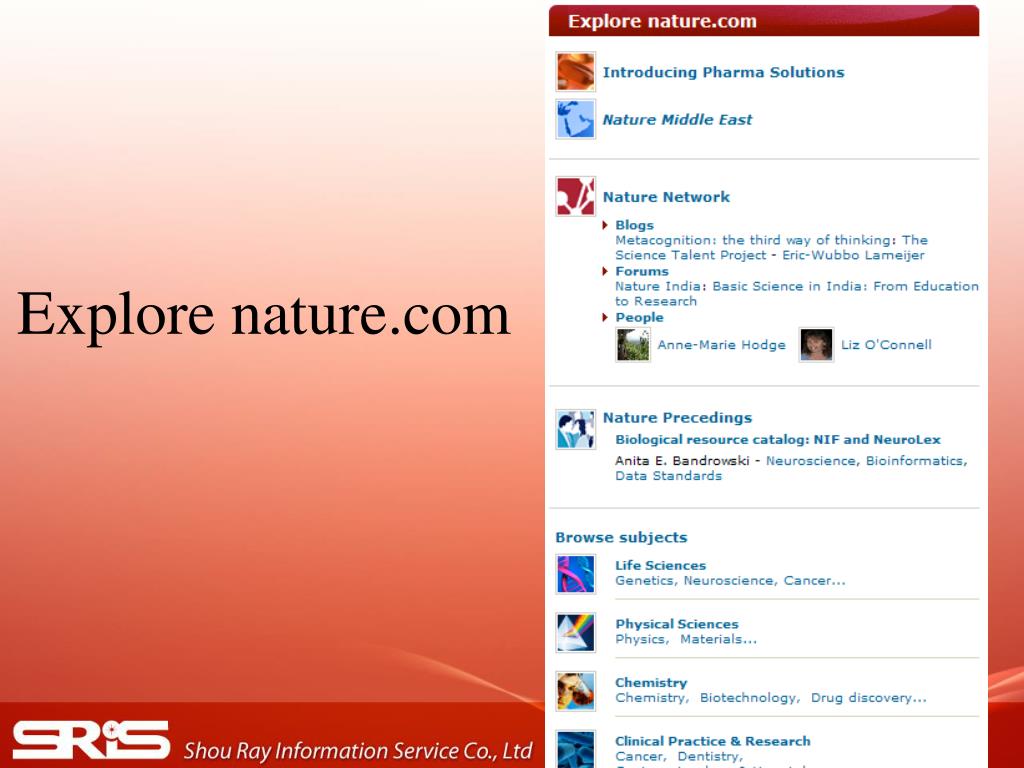This screenshot has height=768, width=1024.
Task: Click the Browse subjects heading
Action: 621,537
